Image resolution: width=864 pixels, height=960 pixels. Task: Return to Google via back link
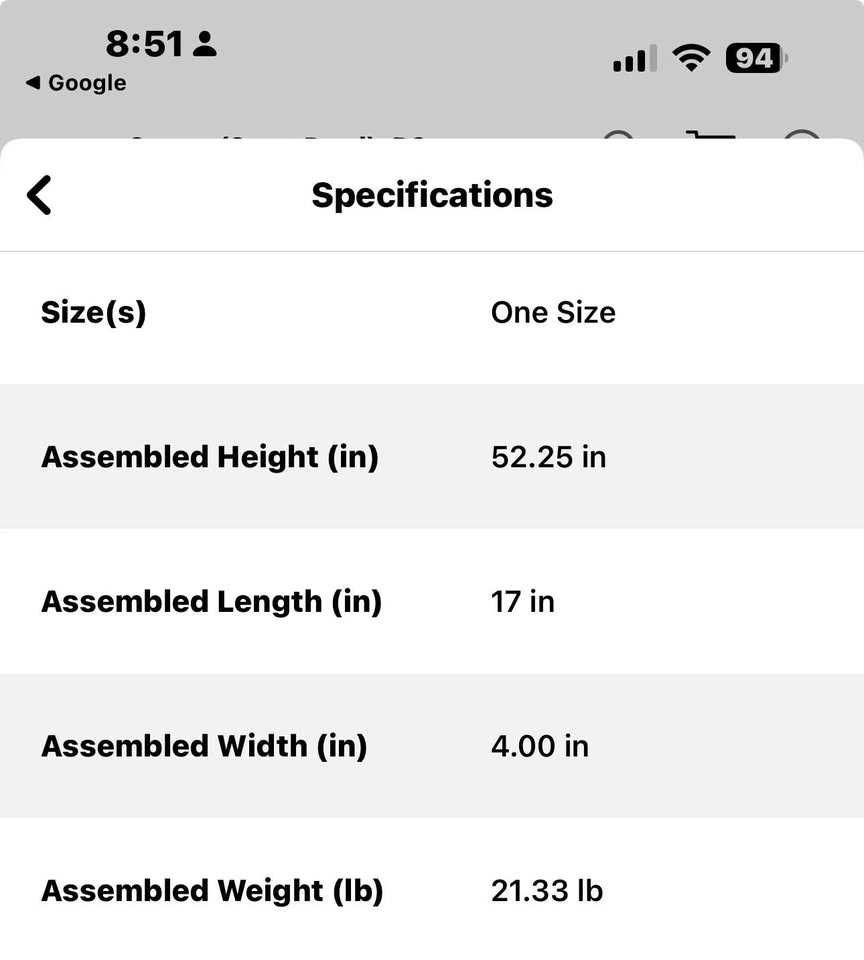click(x=76, y=83)
